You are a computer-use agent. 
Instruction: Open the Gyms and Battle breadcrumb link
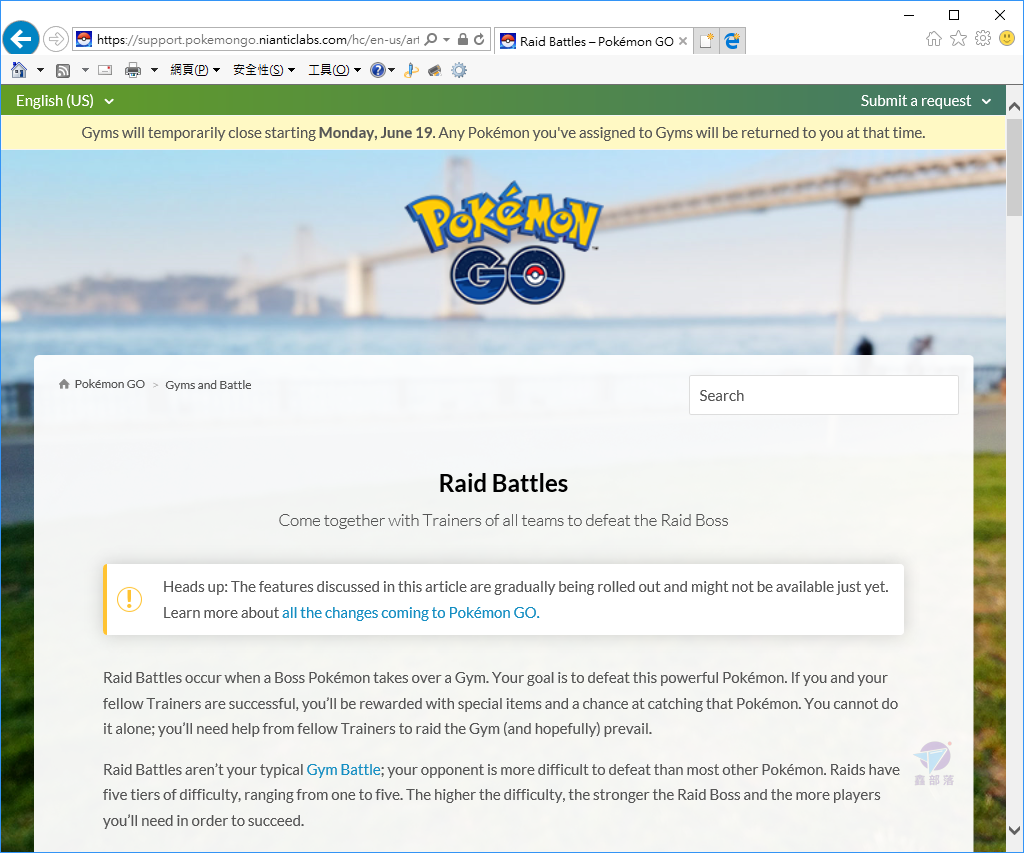pos(208,385)
